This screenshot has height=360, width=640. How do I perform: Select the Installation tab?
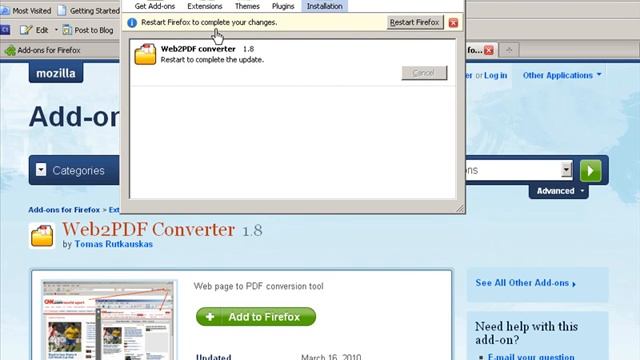point(324,6)
